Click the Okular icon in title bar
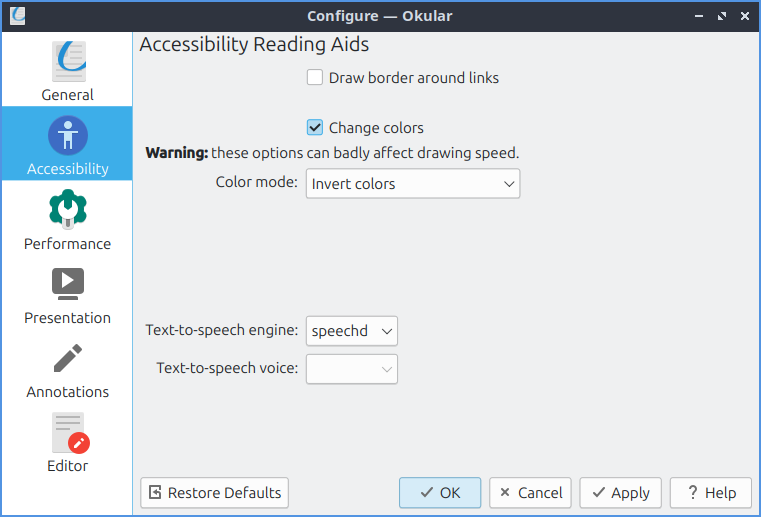This screenshot has width=761, height=517. [17, 16]
